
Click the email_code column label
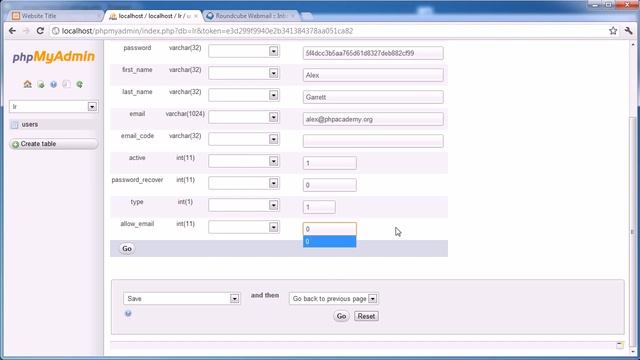pyautogui.click(x=137, y=136)
